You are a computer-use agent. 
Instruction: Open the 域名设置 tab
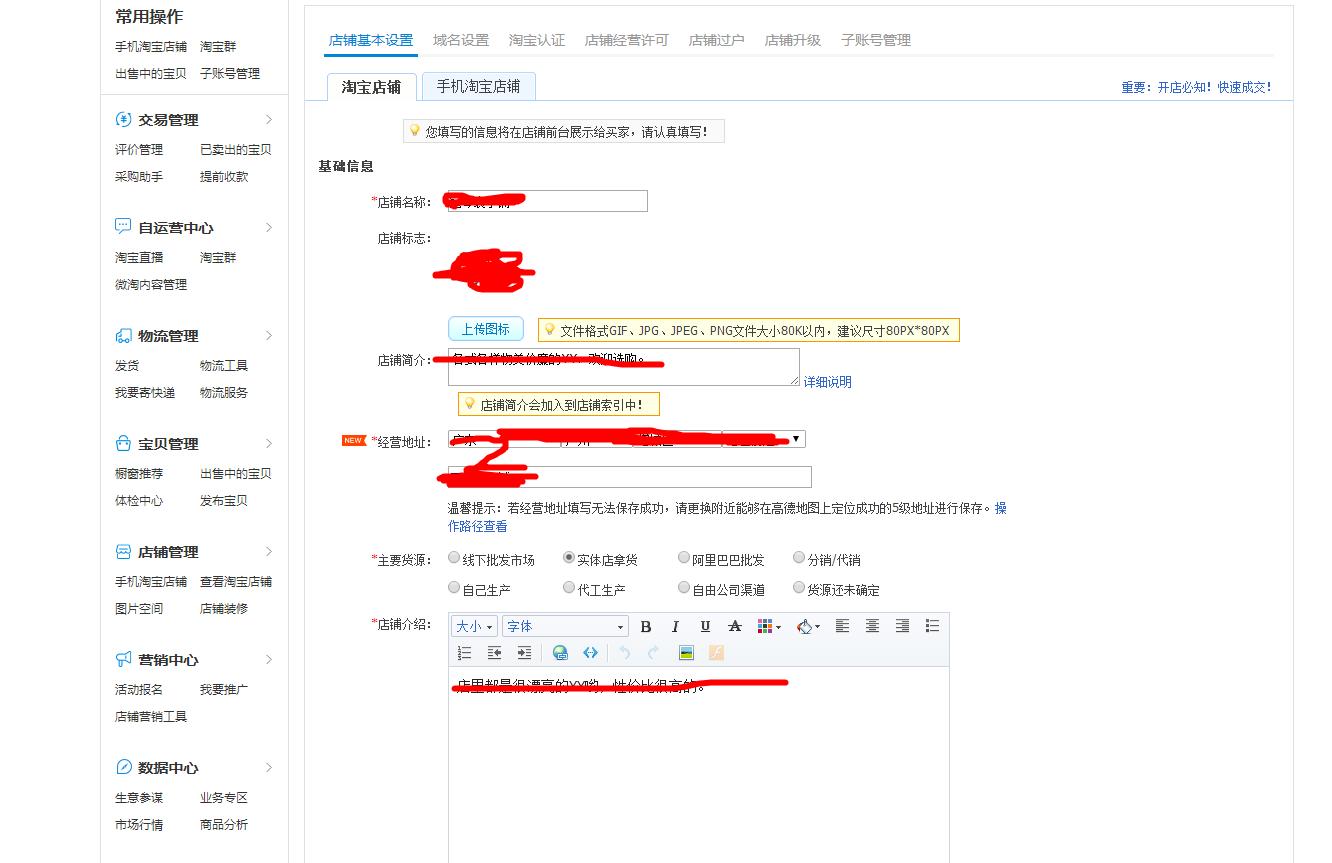459,40
